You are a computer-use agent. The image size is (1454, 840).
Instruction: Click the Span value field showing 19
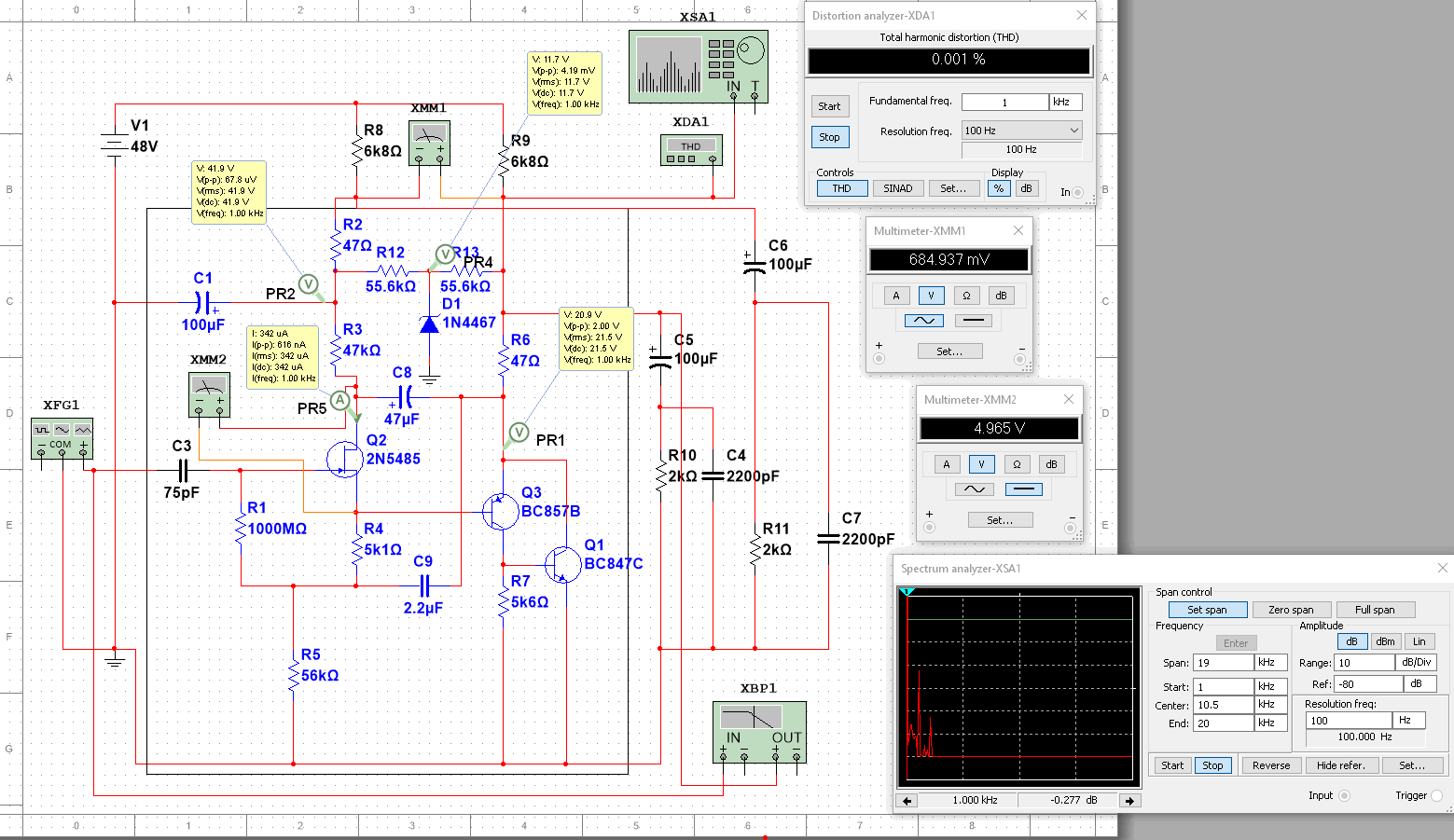[x=1224, y=663]
